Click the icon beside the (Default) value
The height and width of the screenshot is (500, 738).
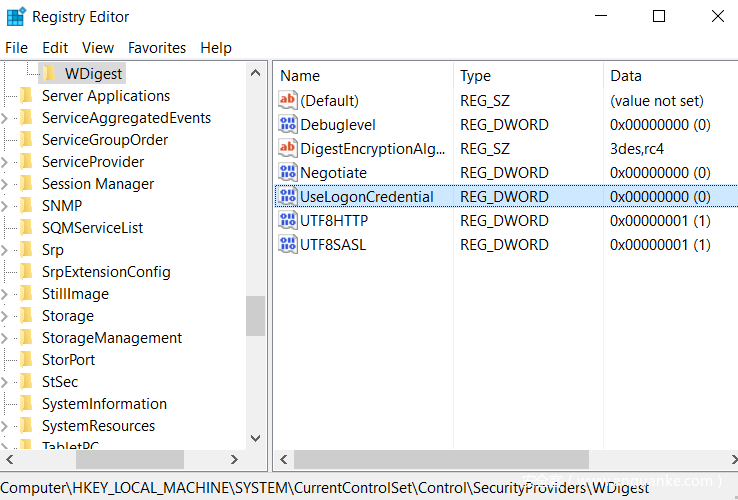coord(288,101)
